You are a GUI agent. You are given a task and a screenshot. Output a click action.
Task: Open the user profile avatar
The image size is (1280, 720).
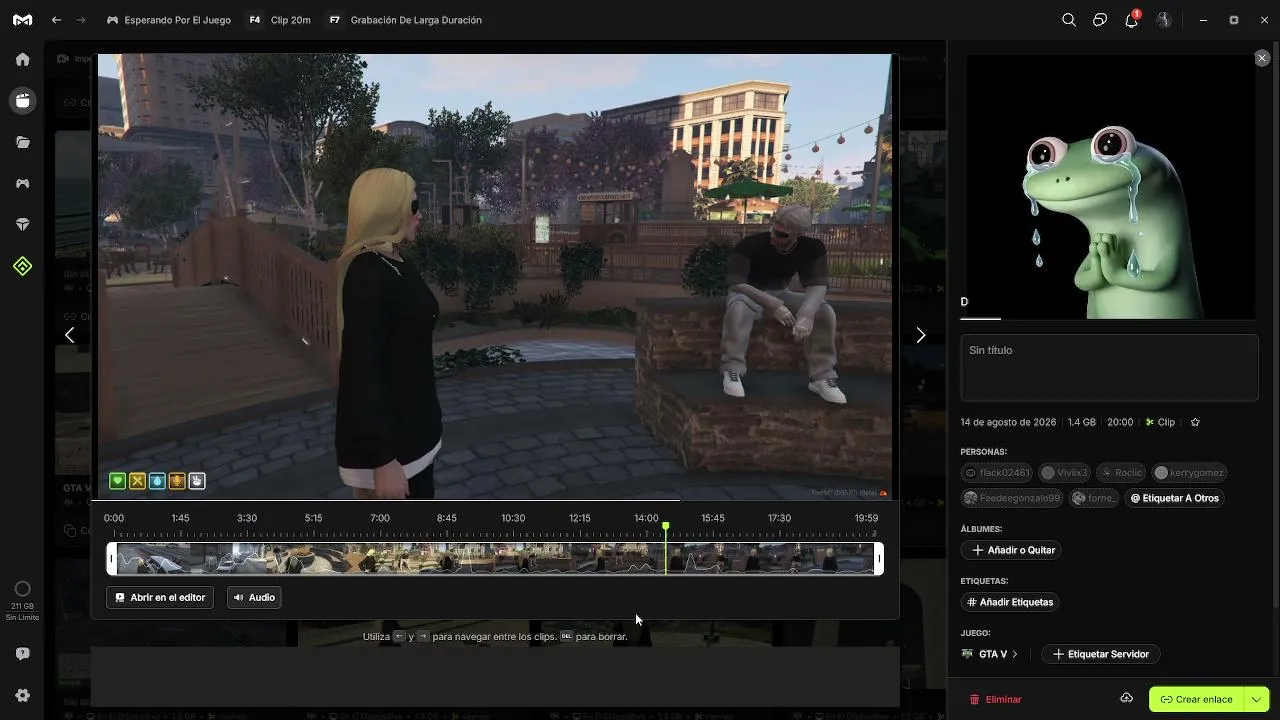(x=1163, y=20)
